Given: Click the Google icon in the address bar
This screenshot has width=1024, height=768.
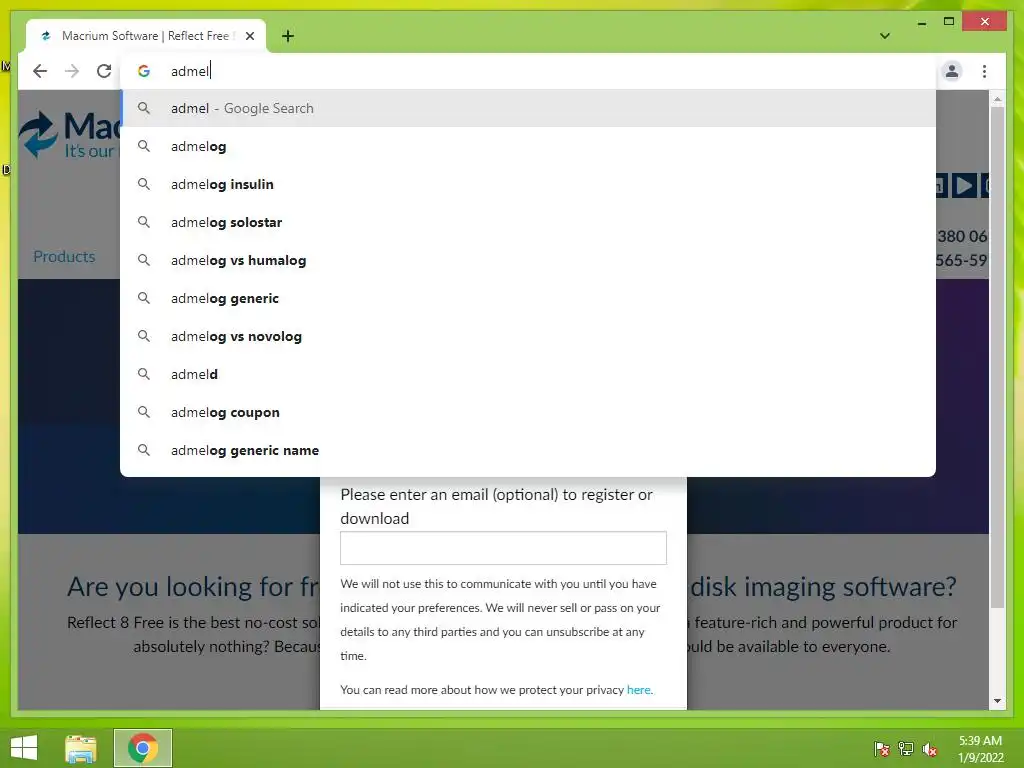Looking at the screenshot, I should tap(144, 71).
